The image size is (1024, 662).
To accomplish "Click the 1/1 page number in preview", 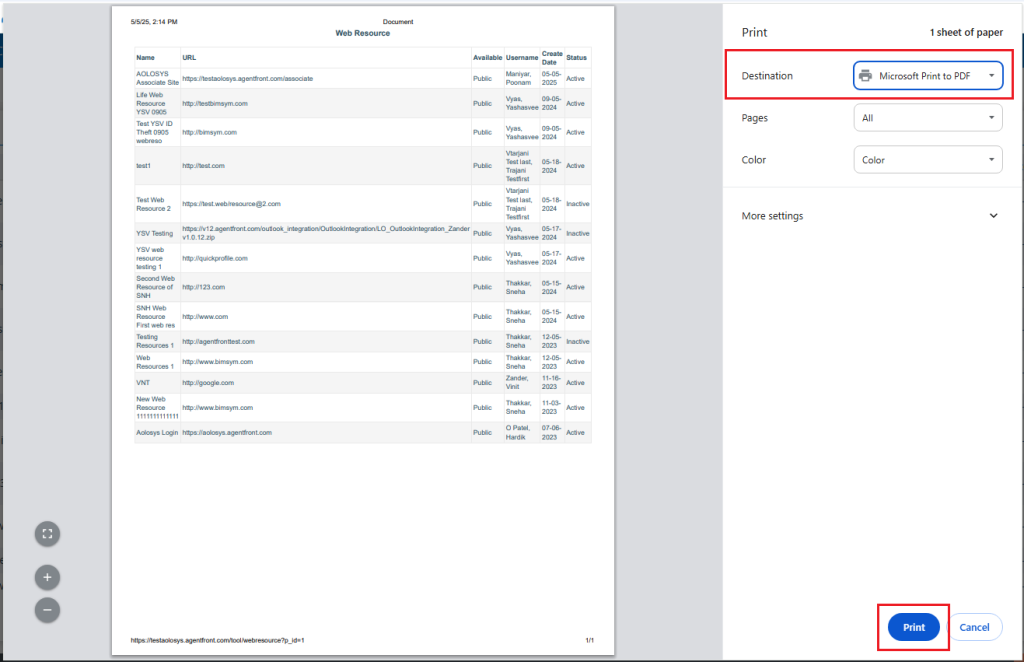I will coord(589,640).
